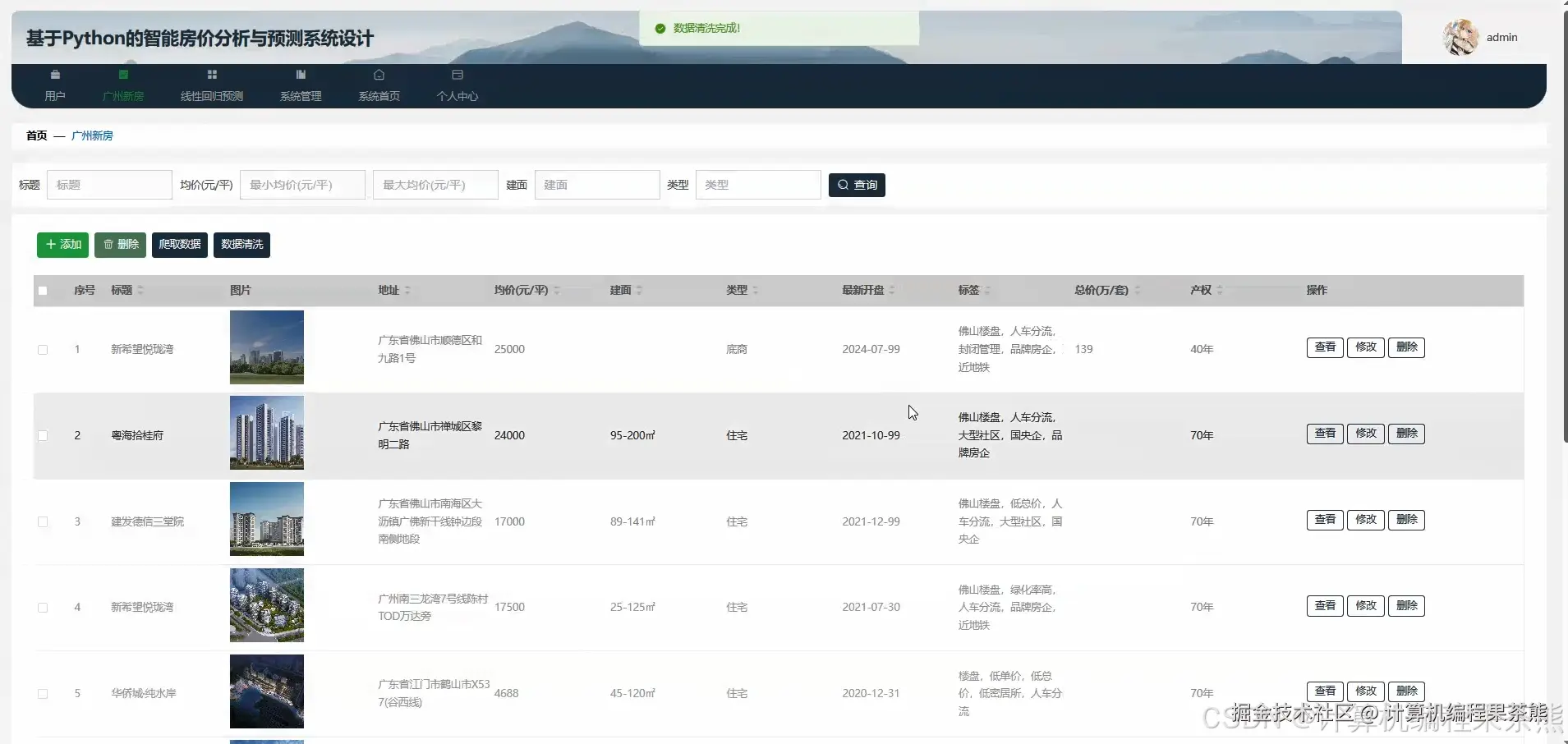The image size is (1568, 744).
Task: Tick the checkbox for 建发德信三堂院
Action: point(43,522)
